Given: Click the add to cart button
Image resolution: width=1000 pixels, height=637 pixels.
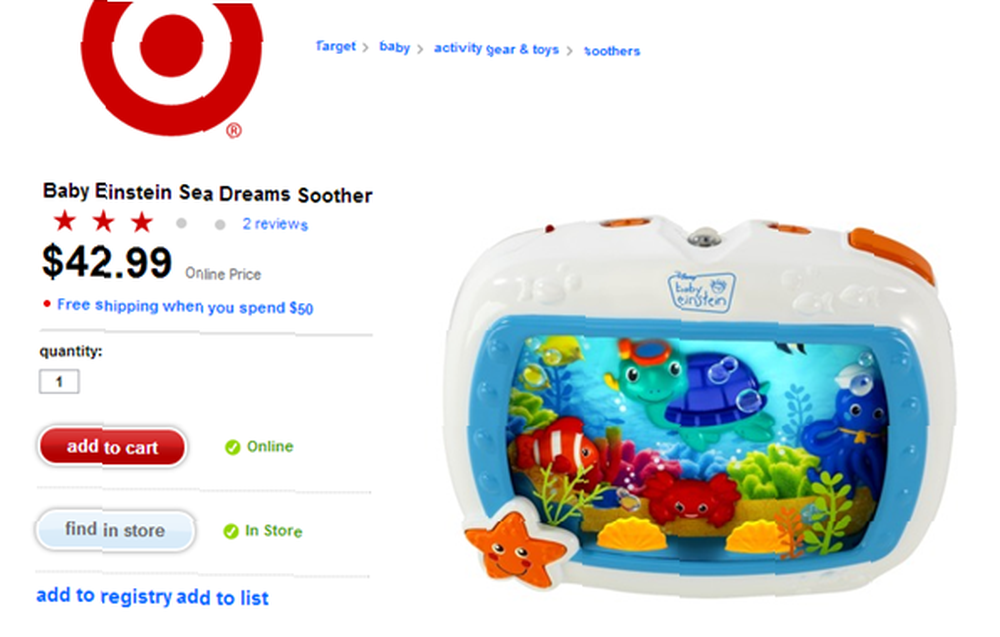Looking at the screenshot, I should tap(112, 447).
